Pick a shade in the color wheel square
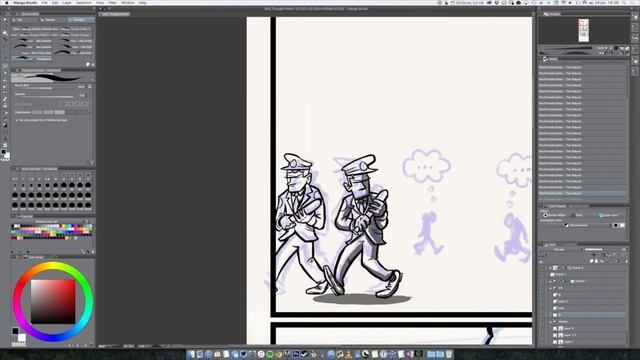The image size is (640, 360). pos(53,301)
